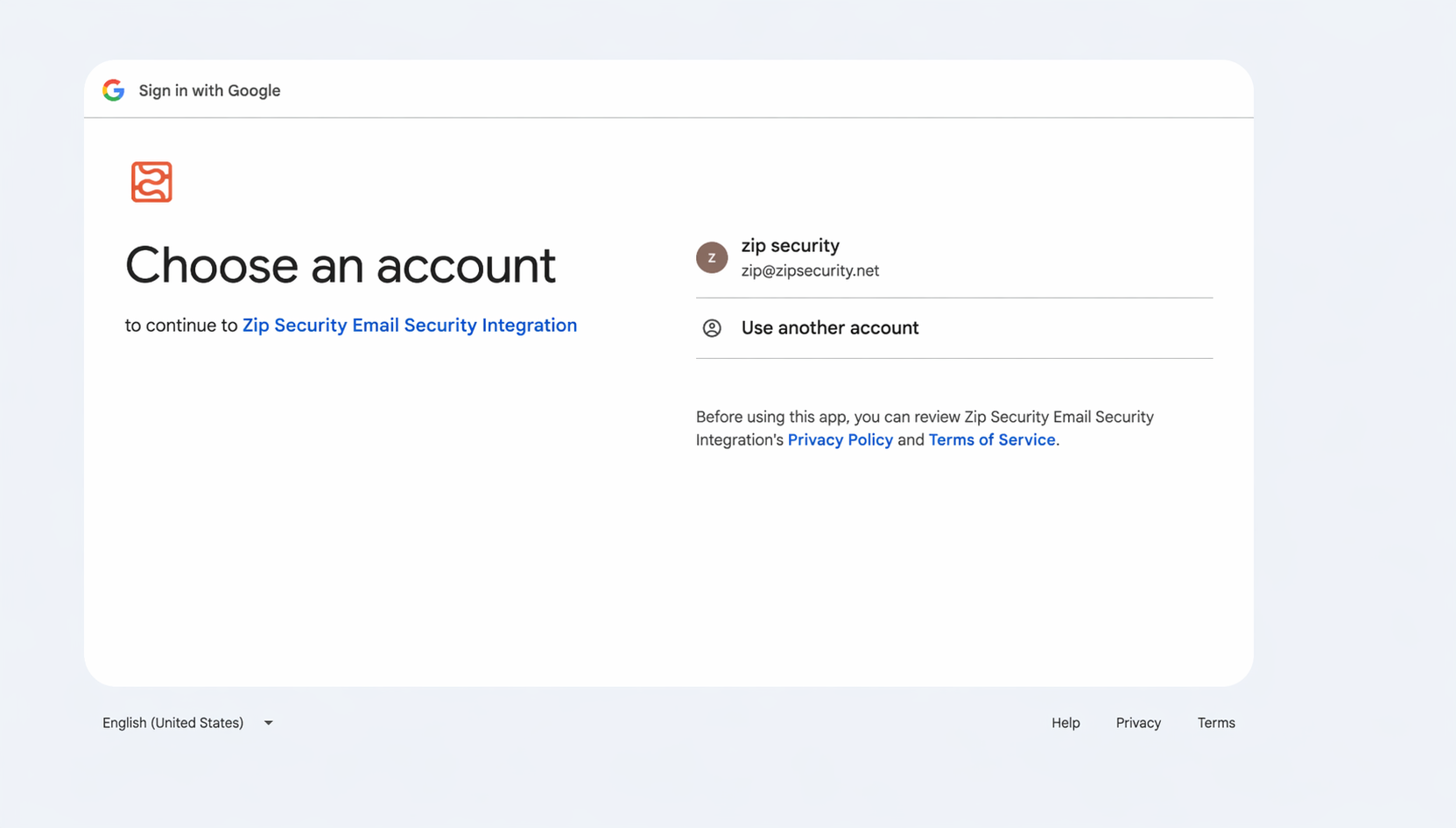Open the Terms of Service link
The height and width of the screenshot is (828, 1456).
[x=992, y=440]
